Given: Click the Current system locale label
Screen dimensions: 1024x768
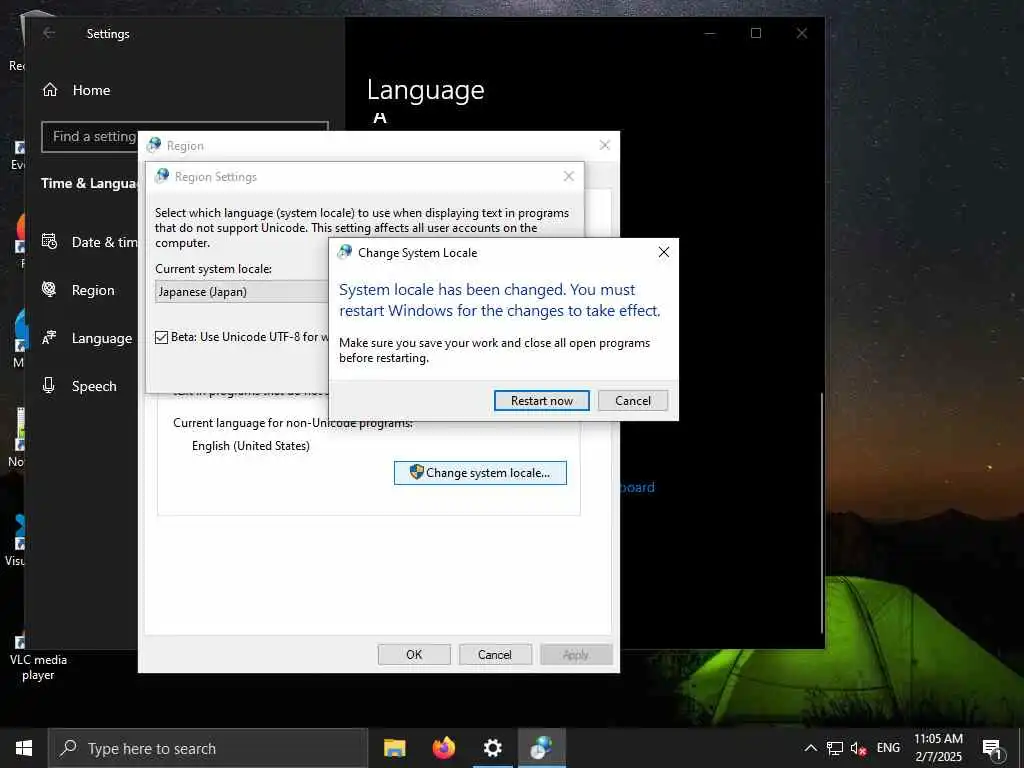Looking at the screenshot, I should (214, 268).
